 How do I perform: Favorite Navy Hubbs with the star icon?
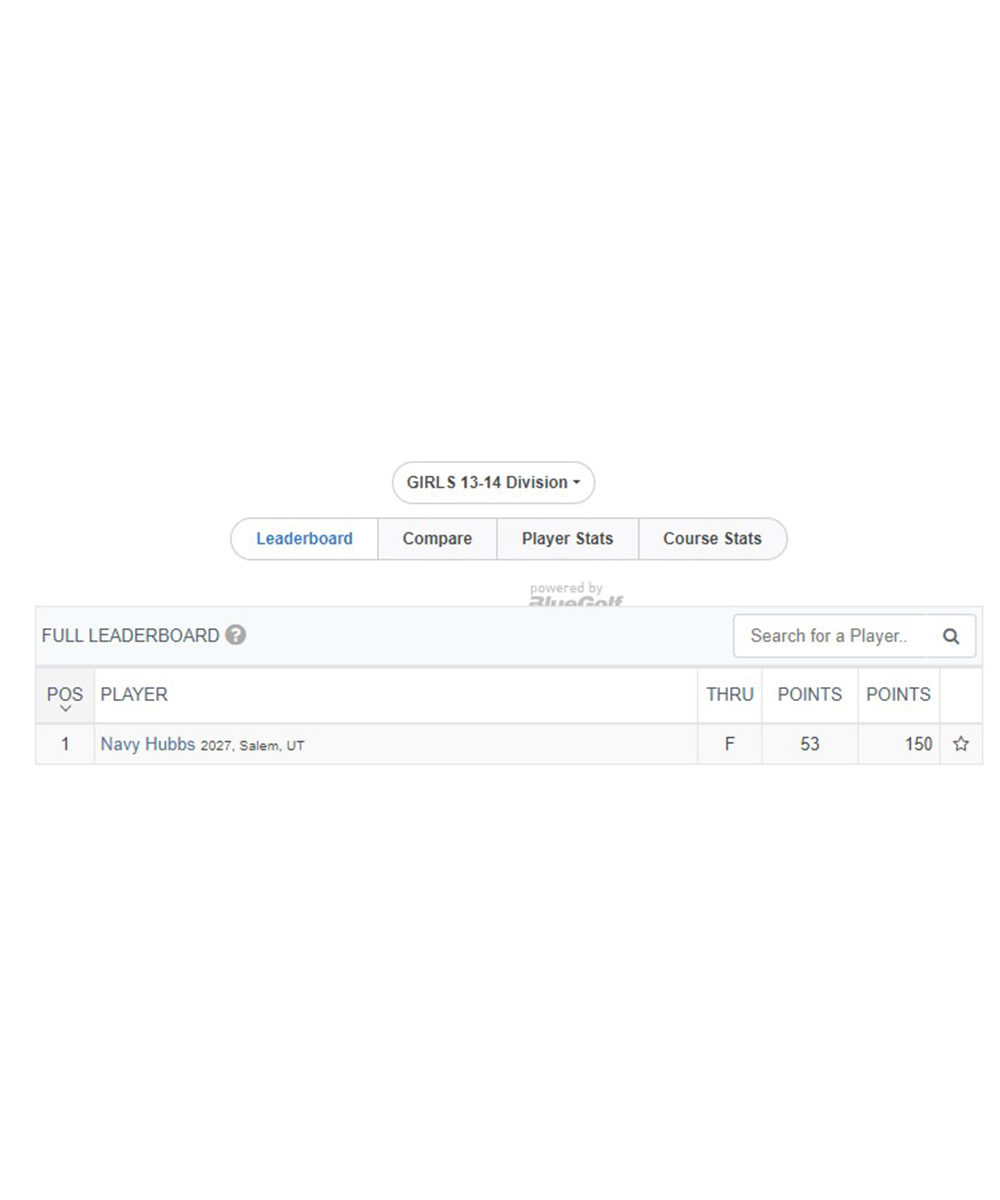[961, 745]
